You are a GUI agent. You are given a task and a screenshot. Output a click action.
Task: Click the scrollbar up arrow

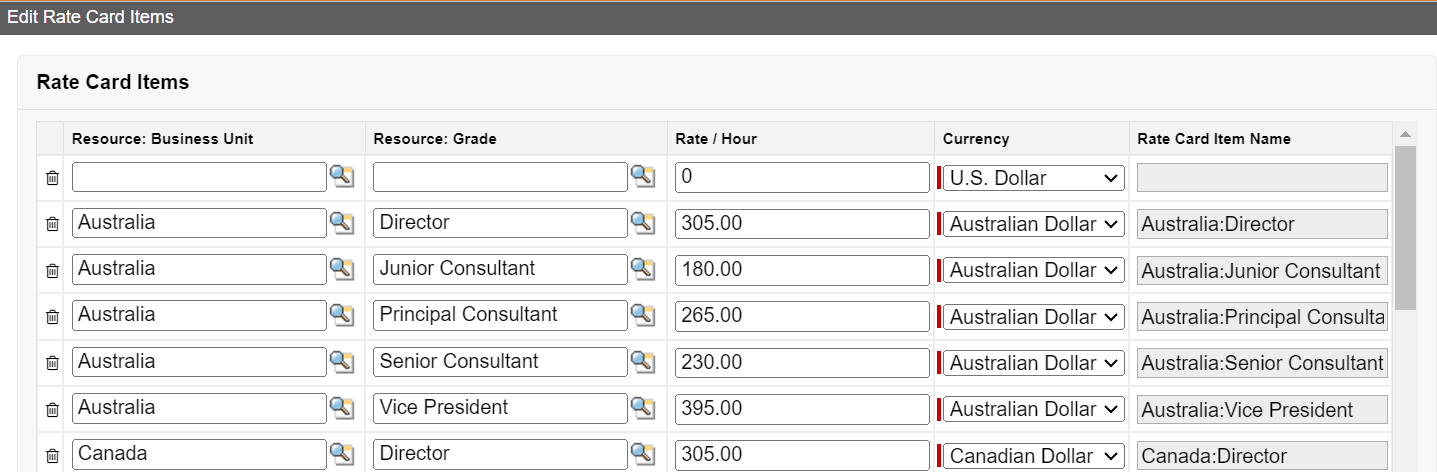point(1405,134)
